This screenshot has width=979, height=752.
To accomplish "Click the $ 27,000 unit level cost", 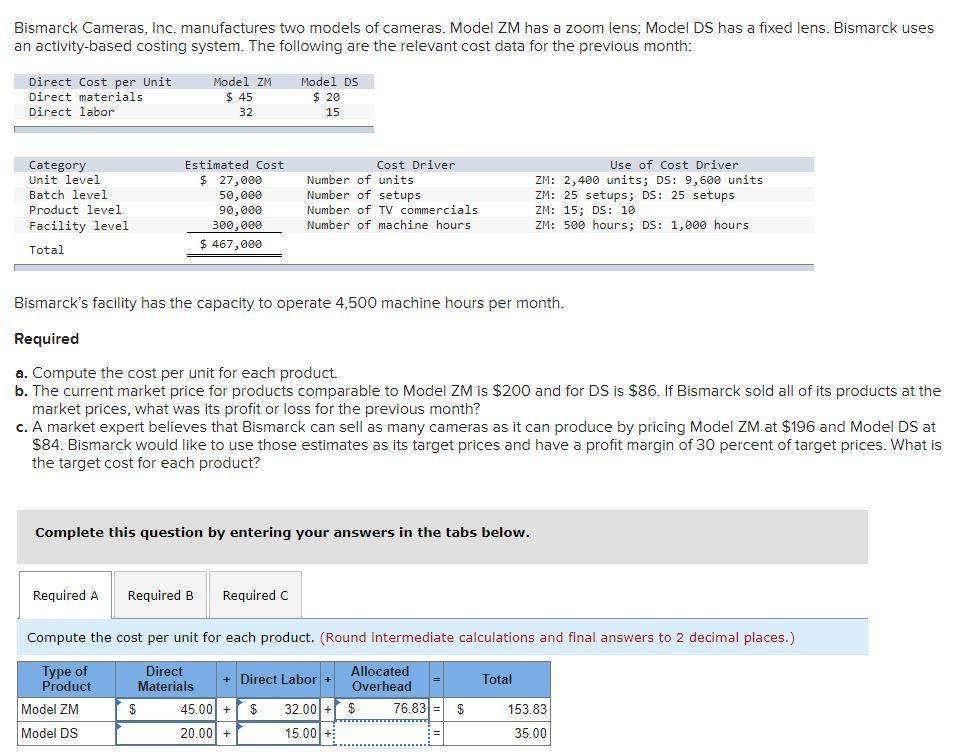I will pyautogui.click(x=231, y=180).
